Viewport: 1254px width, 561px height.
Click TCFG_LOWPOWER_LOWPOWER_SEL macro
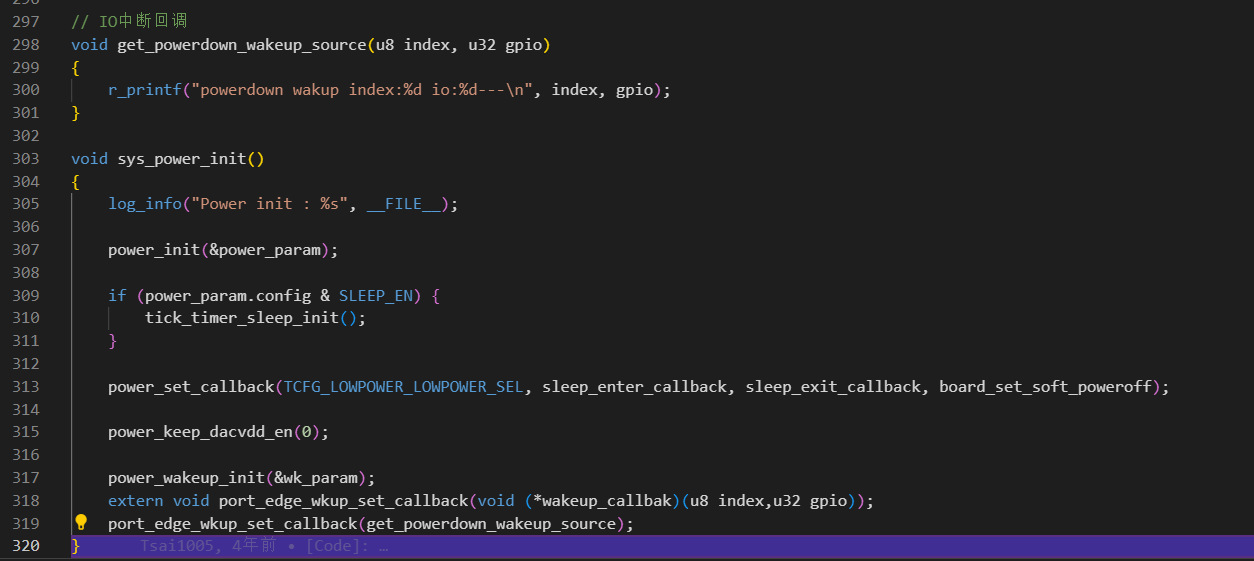click(403, 386)
